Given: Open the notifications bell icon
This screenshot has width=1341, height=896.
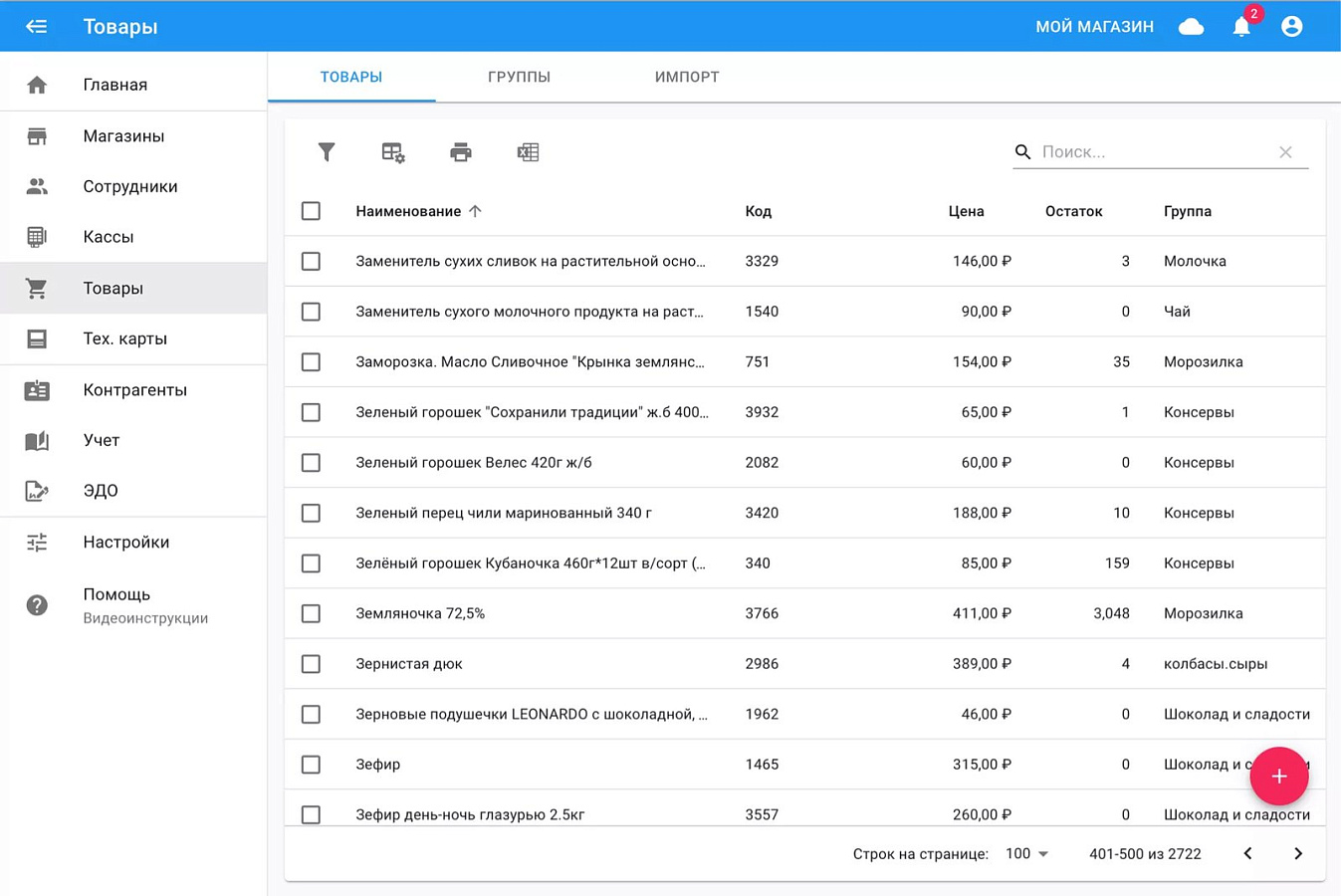Looking at the screenshot, I should pyautogui.click(x=1241, y=27).
